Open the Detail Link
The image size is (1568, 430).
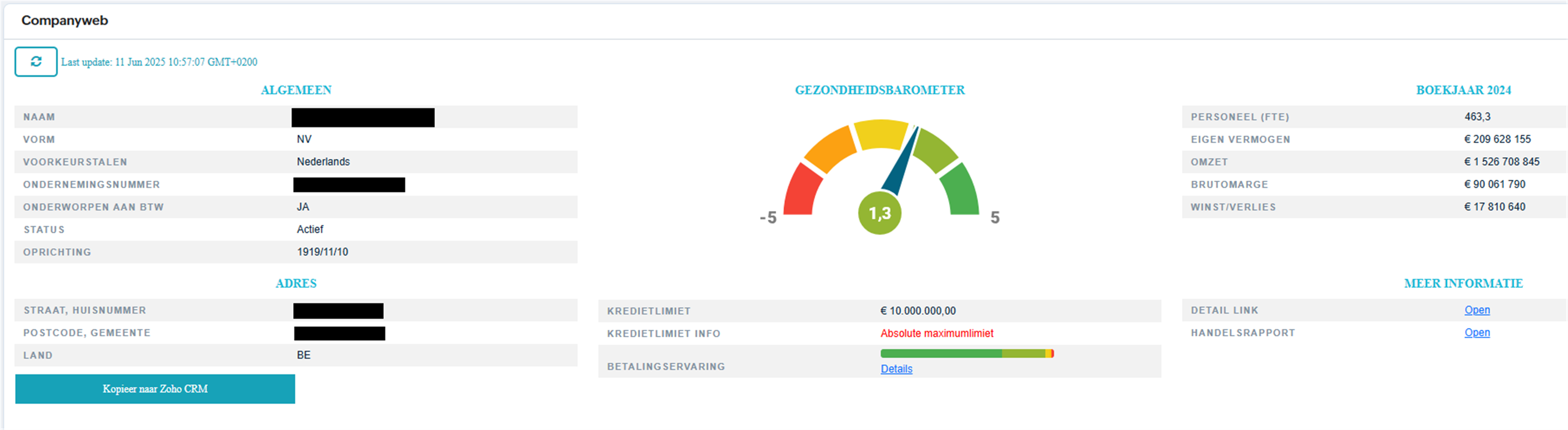coord(1477,310)
